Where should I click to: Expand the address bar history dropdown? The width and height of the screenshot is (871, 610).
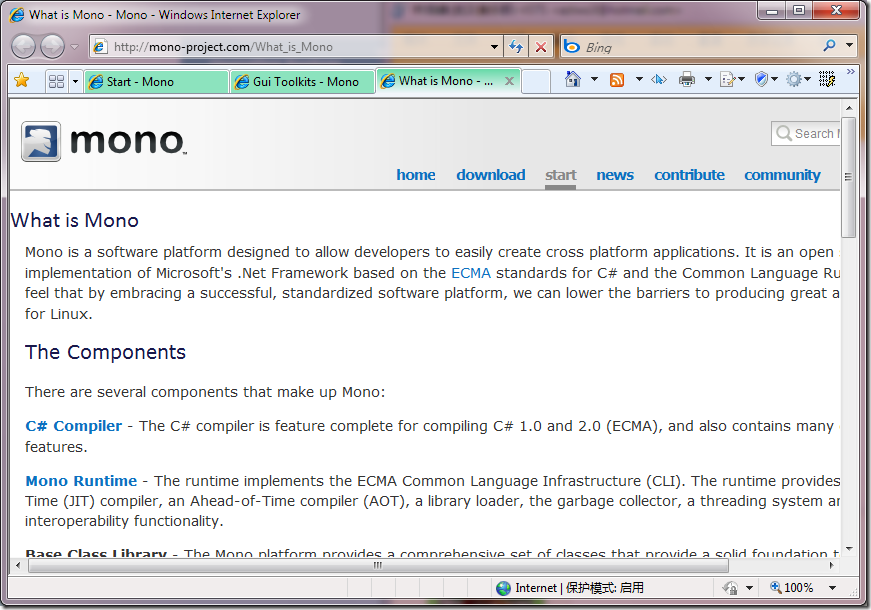[494, 47]
